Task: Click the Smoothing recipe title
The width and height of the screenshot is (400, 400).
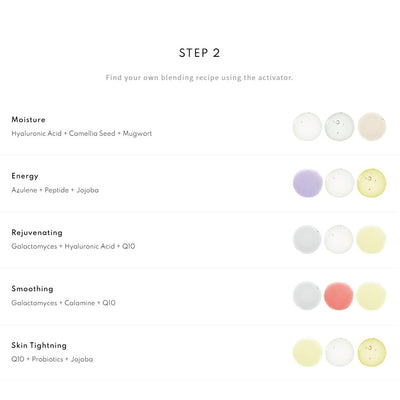Action: 32,289
